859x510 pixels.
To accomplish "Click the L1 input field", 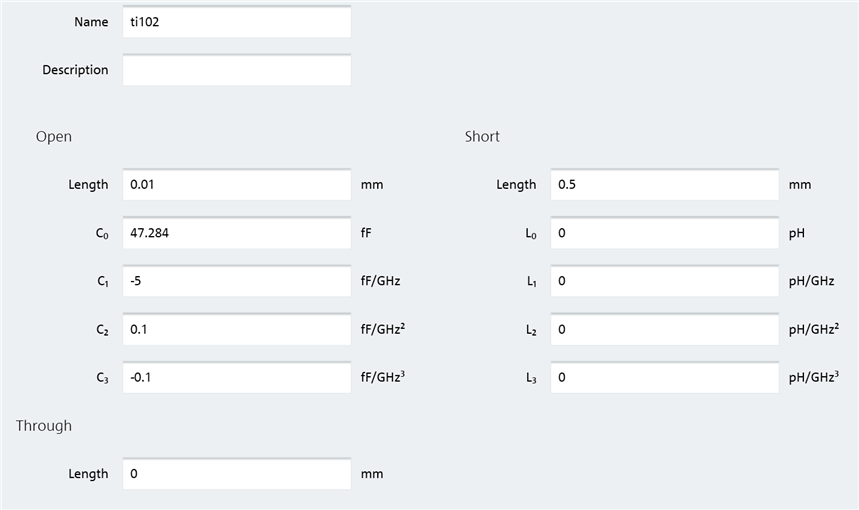I will coord(664,281).
